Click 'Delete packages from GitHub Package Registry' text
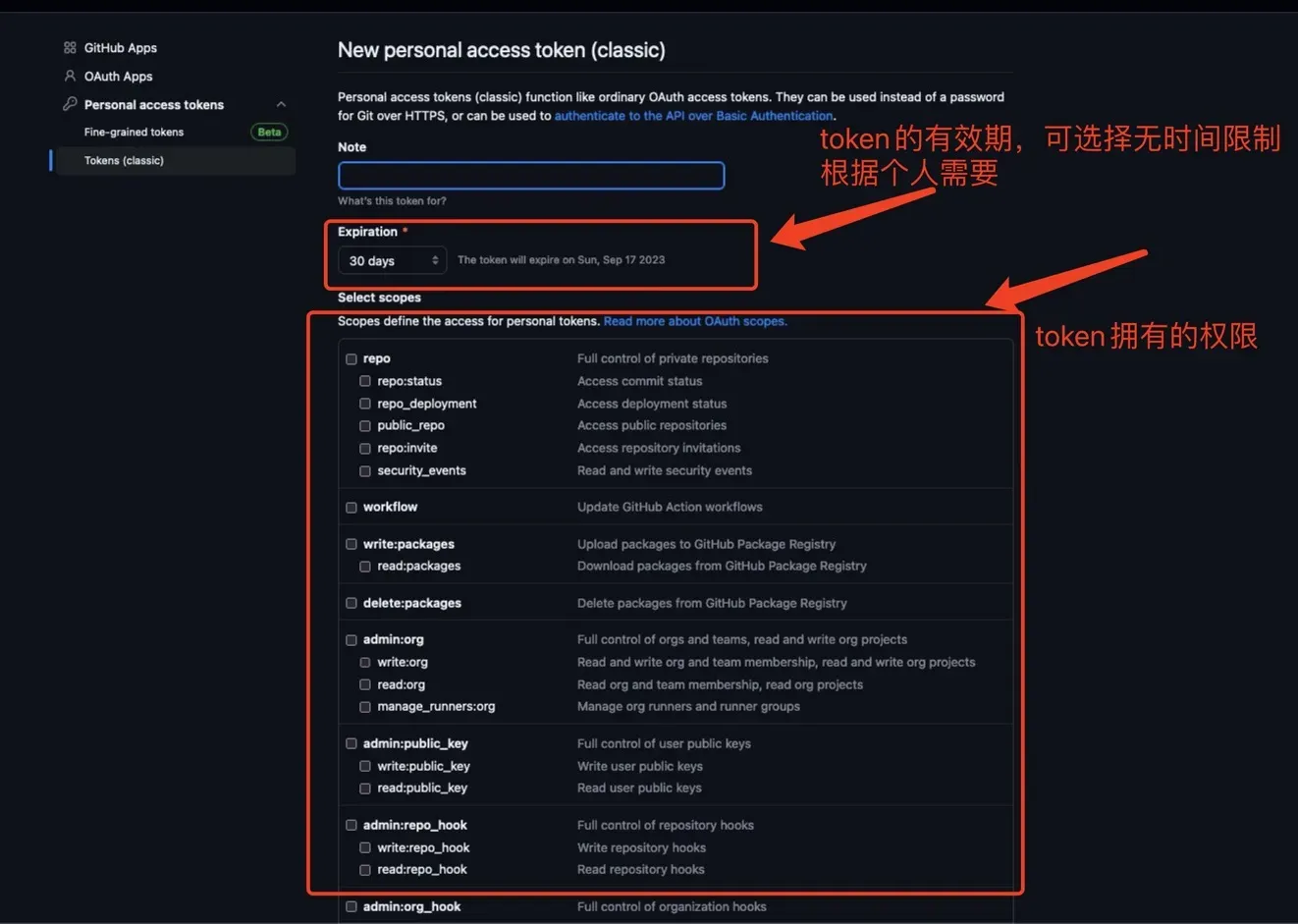The height and width of the screenshot is (924, 1298). [712, 603]
